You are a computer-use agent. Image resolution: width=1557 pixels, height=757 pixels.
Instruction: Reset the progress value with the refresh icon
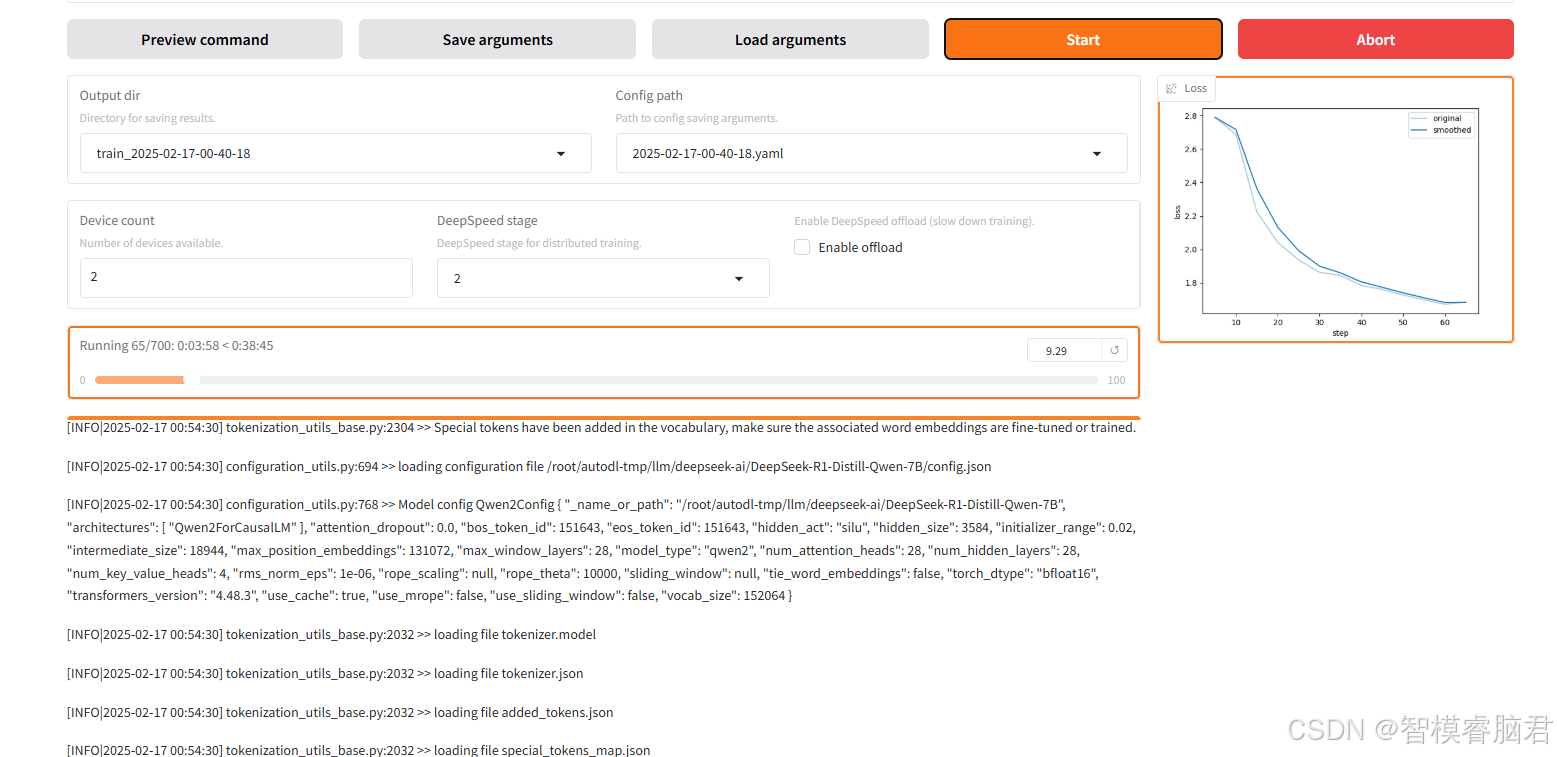(x=1115, y=351)
